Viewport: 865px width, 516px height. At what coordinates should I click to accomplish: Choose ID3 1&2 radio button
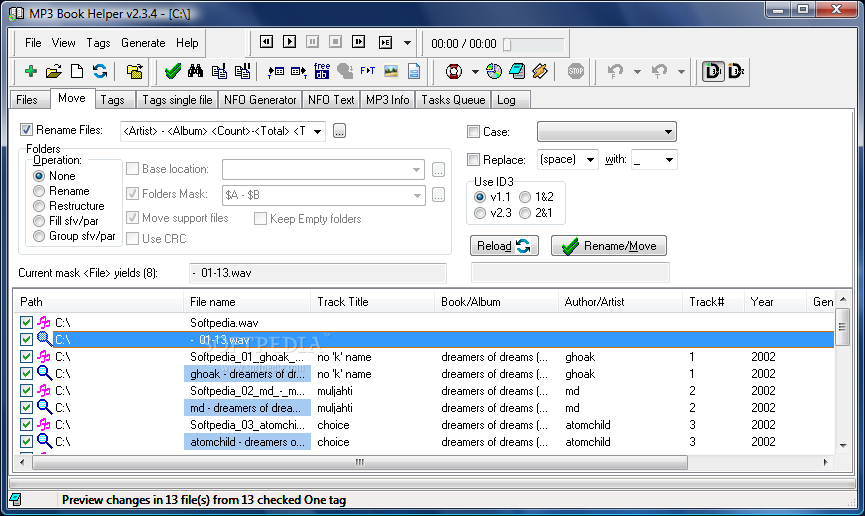tap(525, 197)
